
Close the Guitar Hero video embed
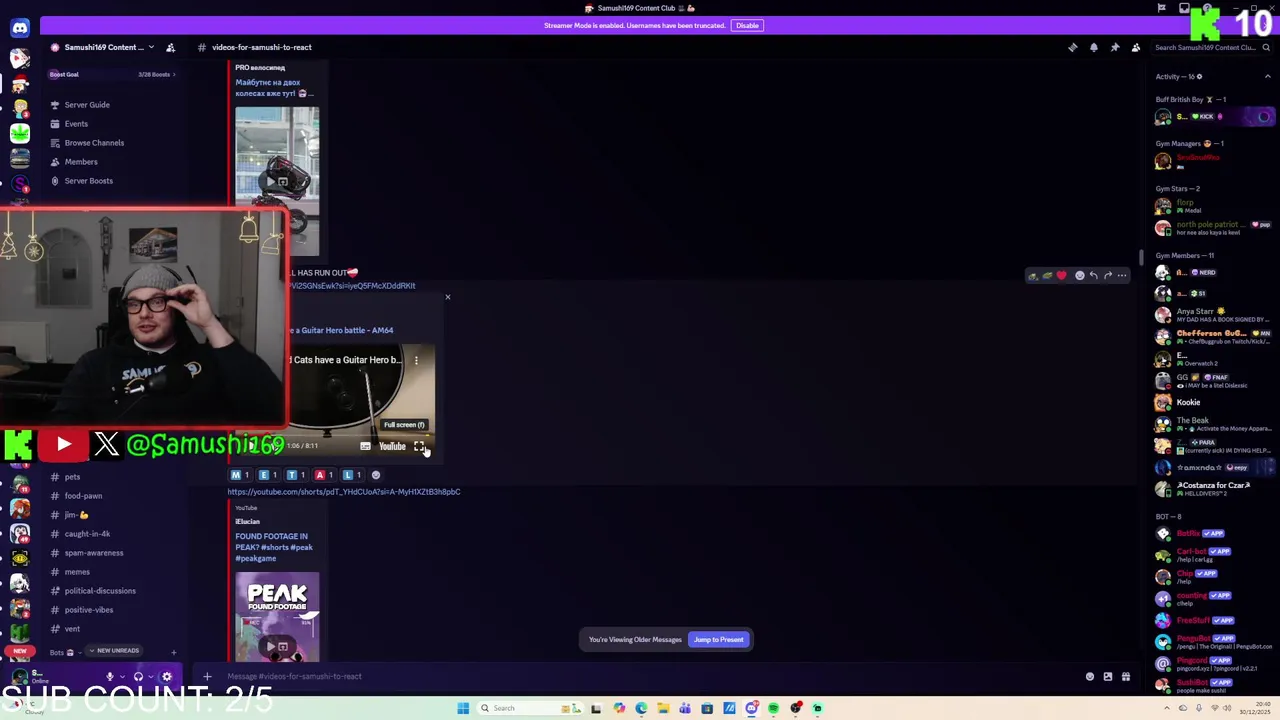point(447,297)
